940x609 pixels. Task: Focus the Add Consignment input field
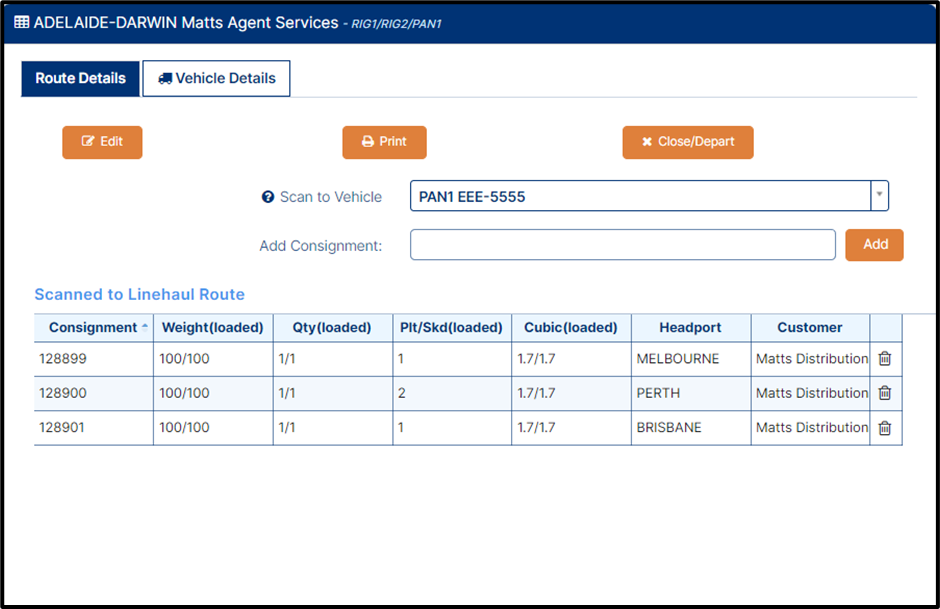pyautogui.click(x=623, y=245)
